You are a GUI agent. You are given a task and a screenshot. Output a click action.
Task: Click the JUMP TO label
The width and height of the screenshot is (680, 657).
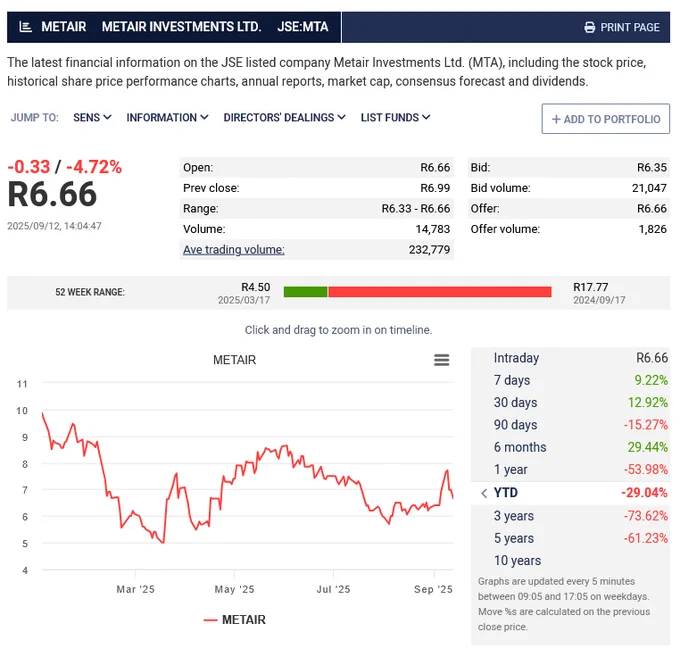pyautogui.click(x=35, y=118)
